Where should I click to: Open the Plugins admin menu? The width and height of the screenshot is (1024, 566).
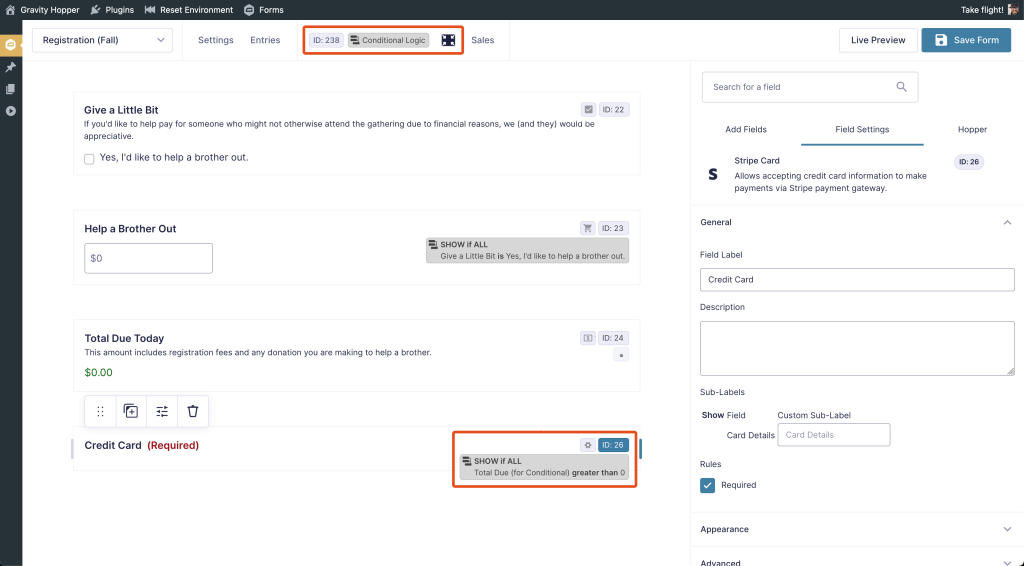112,10
